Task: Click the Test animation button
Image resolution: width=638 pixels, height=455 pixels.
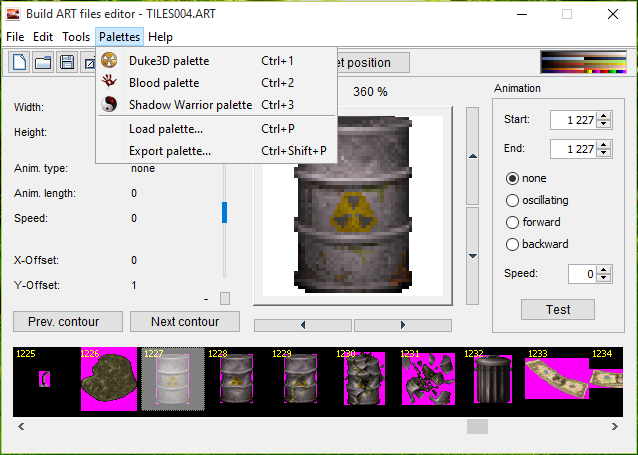Action: tap(557, 309)
